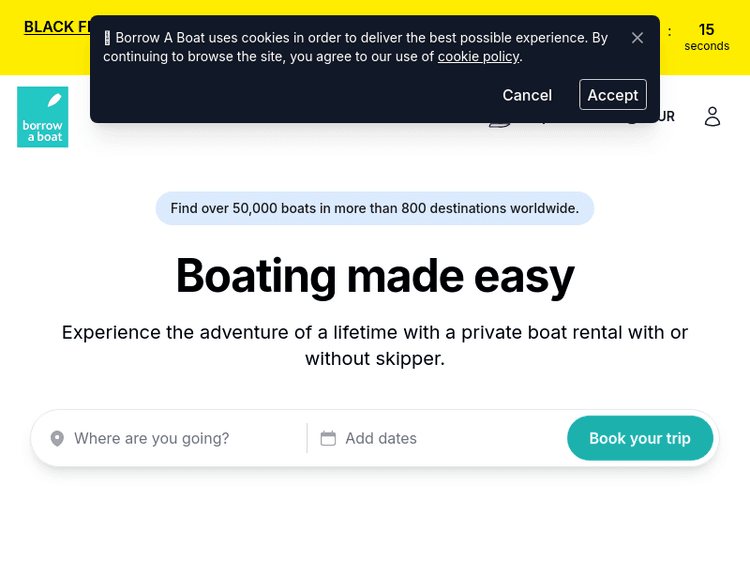Click the location pin icon in search bar
This screenshot has width=750, height=563.
pyautogui.click(x=57, y=438)
